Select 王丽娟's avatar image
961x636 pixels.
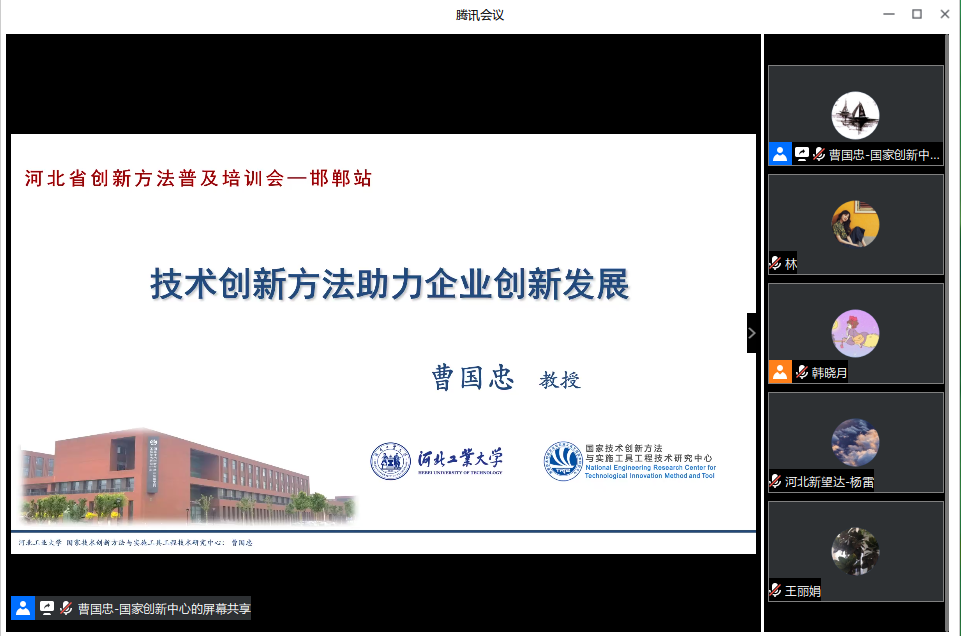click(x=856, y=550)
